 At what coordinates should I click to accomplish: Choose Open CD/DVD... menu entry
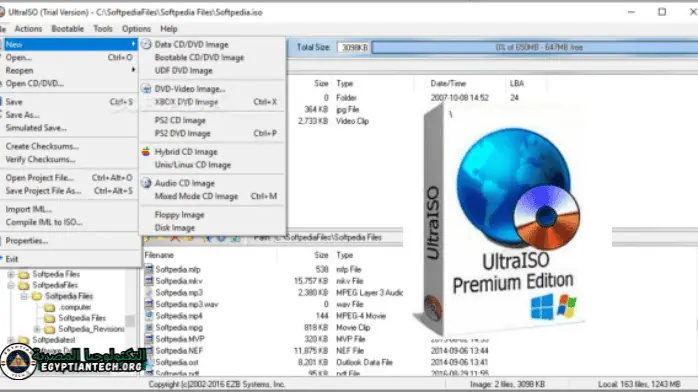coord(69,83)
